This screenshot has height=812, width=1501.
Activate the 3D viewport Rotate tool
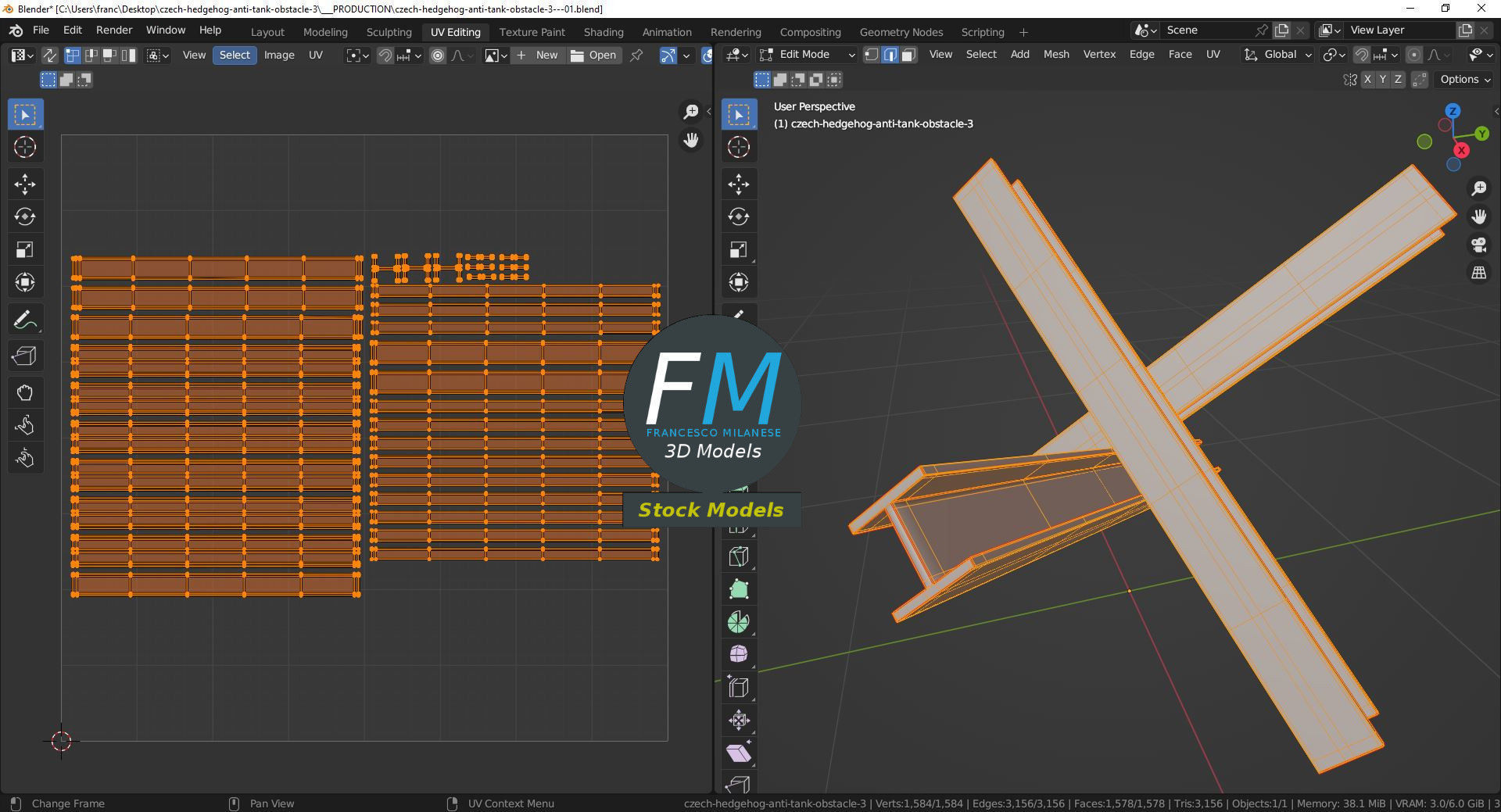click(739, 216)
